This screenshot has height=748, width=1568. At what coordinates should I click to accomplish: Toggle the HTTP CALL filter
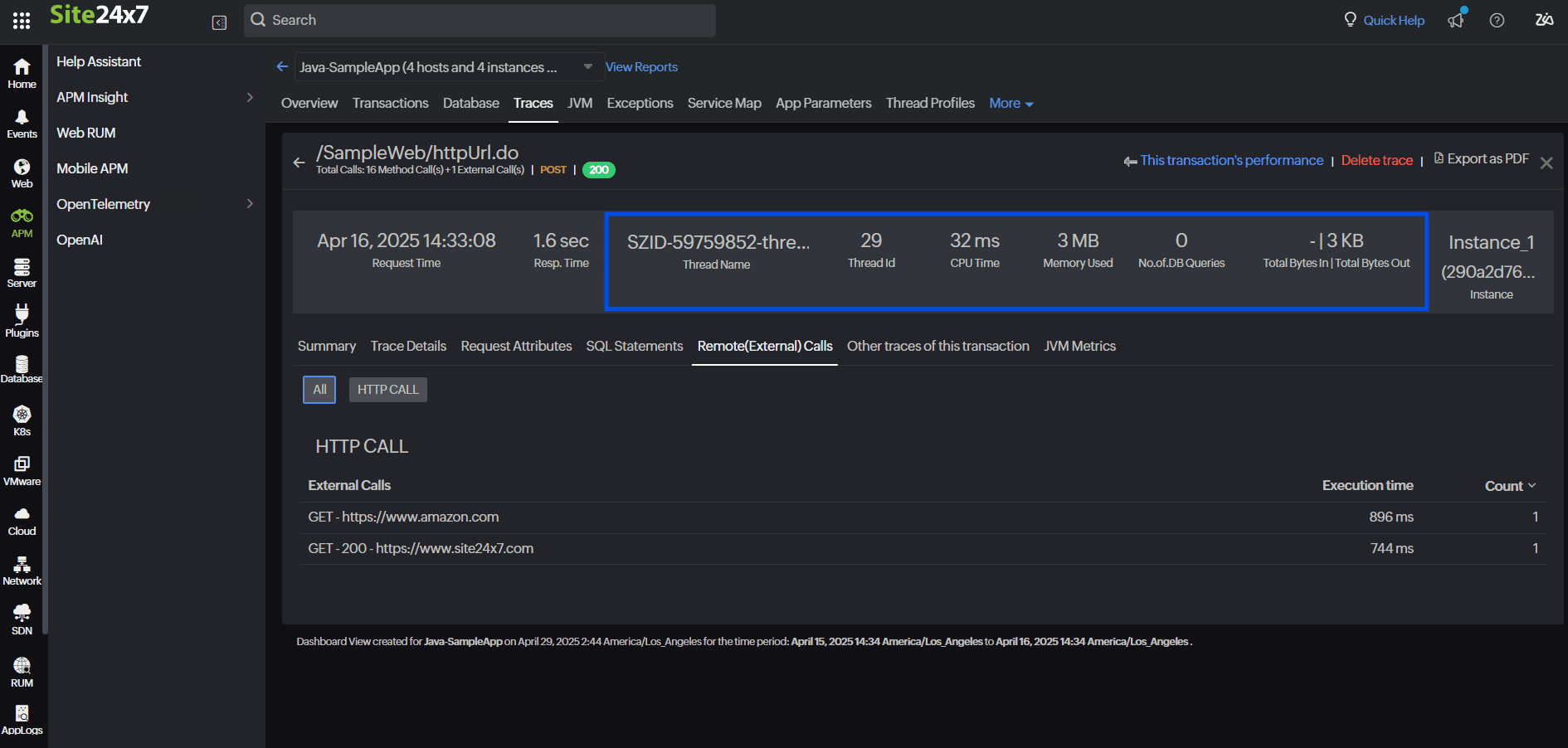click(x=387, y=389)
